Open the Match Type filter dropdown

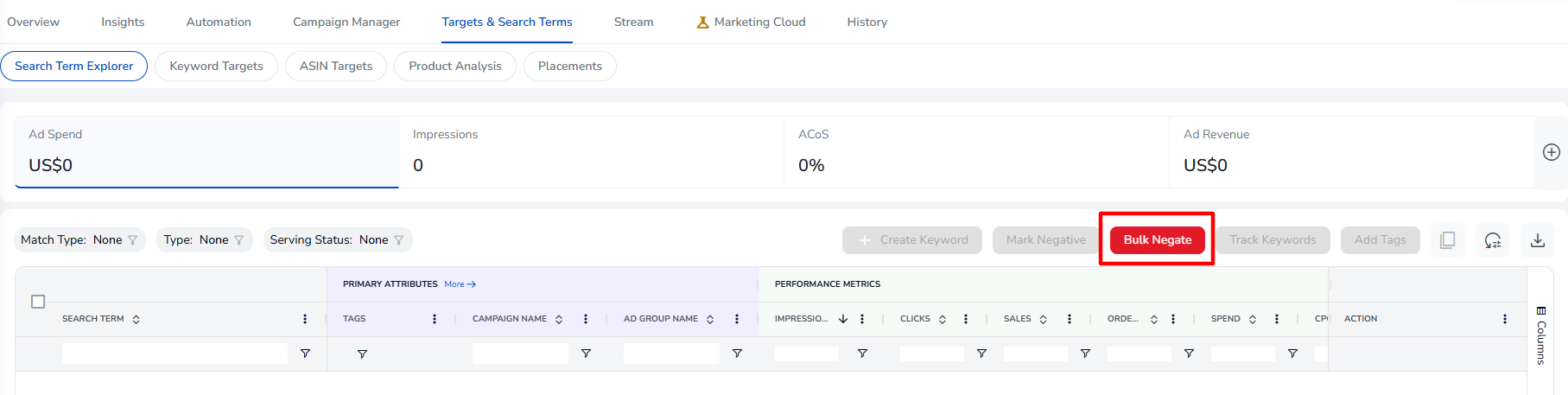coord(79,240)
